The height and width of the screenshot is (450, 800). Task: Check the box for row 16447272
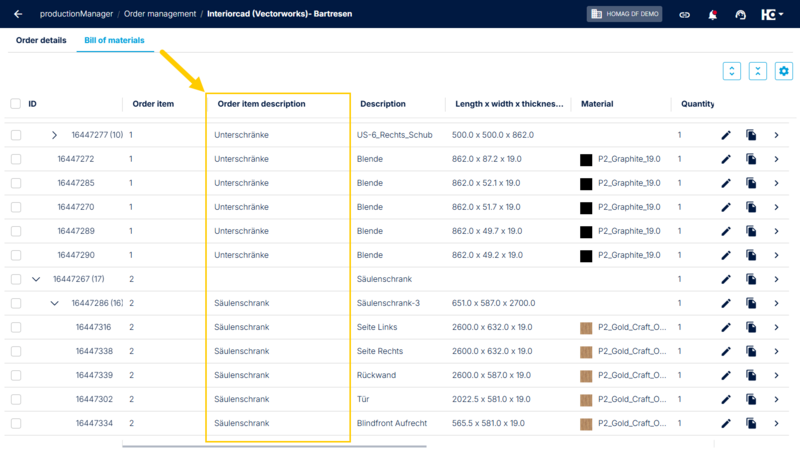pyautogui.click(x=16, y=159)
